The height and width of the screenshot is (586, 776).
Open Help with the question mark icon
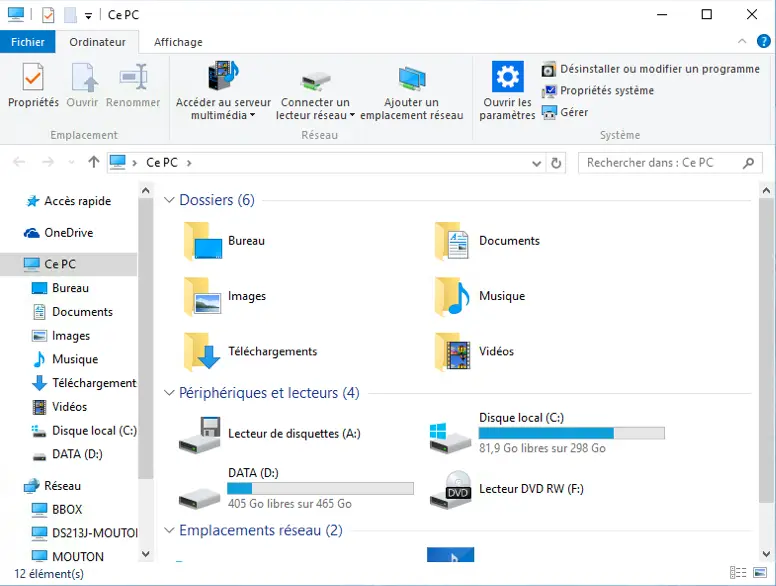[764, 41]
